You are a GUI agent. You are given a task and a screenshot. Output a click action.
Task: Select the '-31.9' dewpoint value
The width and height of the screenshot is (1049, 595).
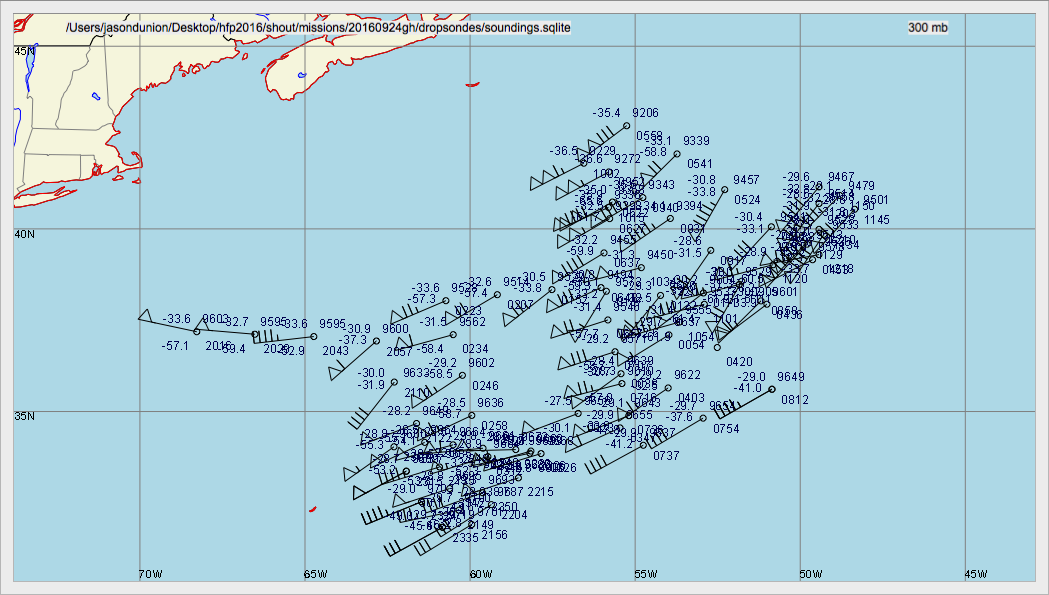pyautogui.click(x=371, y=386)
